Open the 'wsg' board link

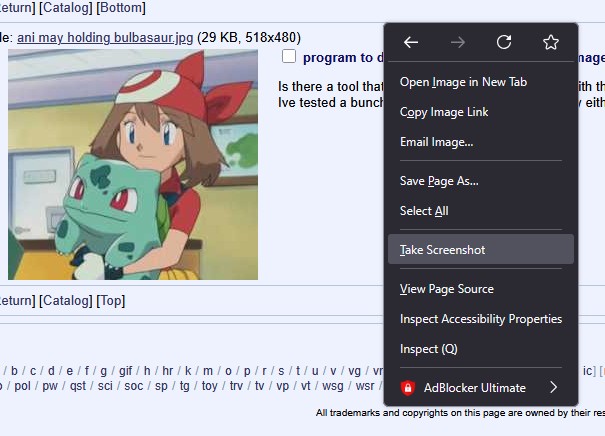(333, 386)
